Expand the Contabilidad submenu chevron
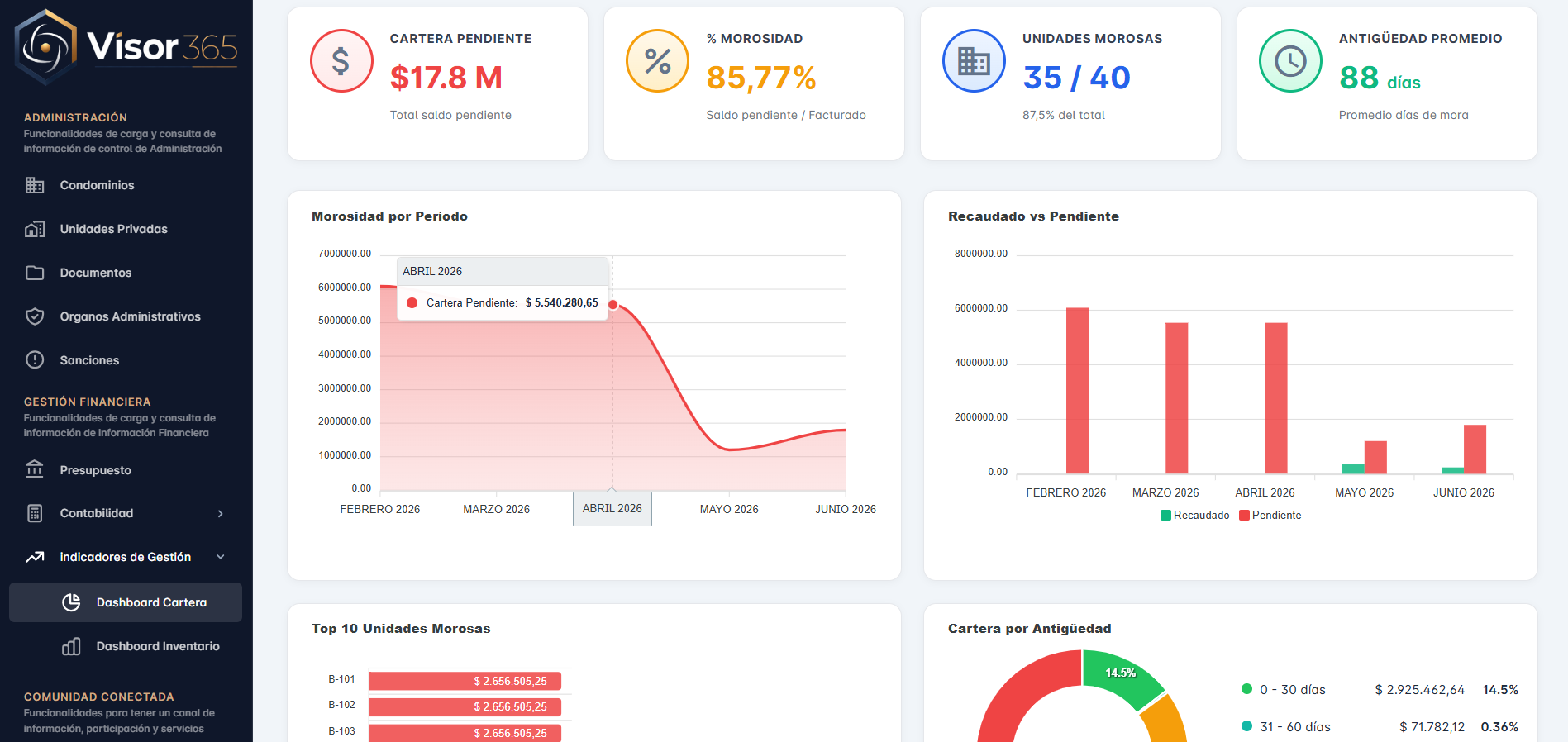 tap(221, 513)
